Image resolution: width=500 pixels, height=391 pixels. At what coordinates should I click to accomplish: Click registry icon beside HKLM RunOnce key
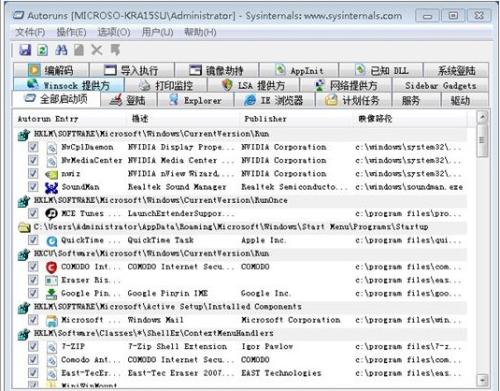(24, 201)
